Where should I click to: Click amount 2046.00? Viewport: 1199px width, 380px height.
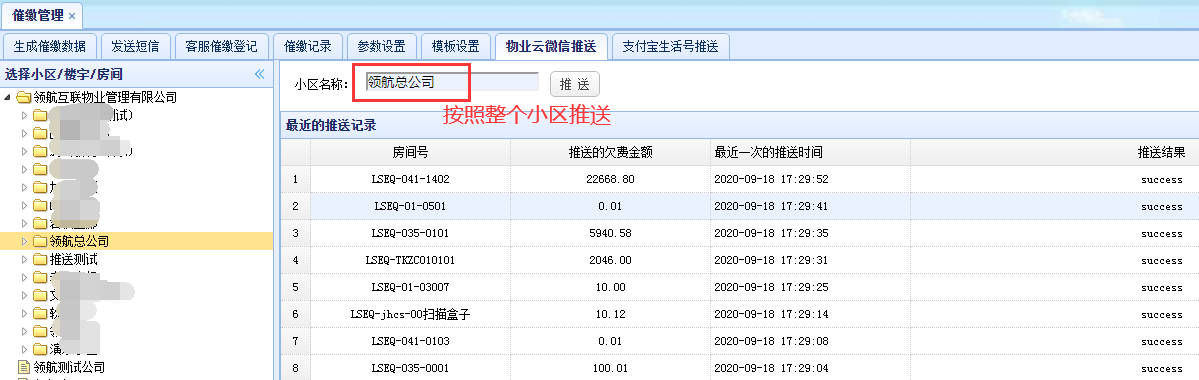(610, 260)
